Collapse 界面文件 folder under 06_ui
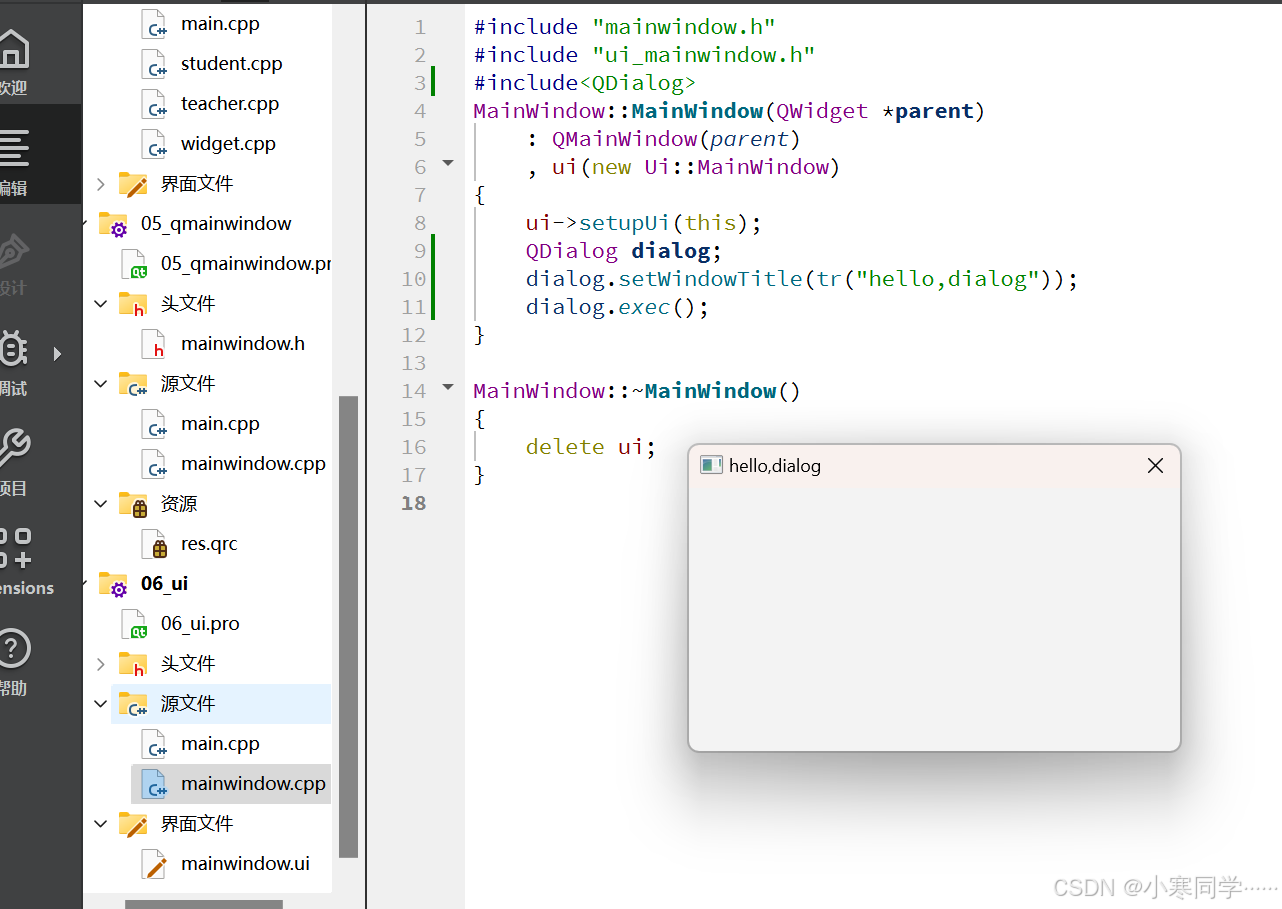Viewport: 1282px width, 909px height. (100, 824)
